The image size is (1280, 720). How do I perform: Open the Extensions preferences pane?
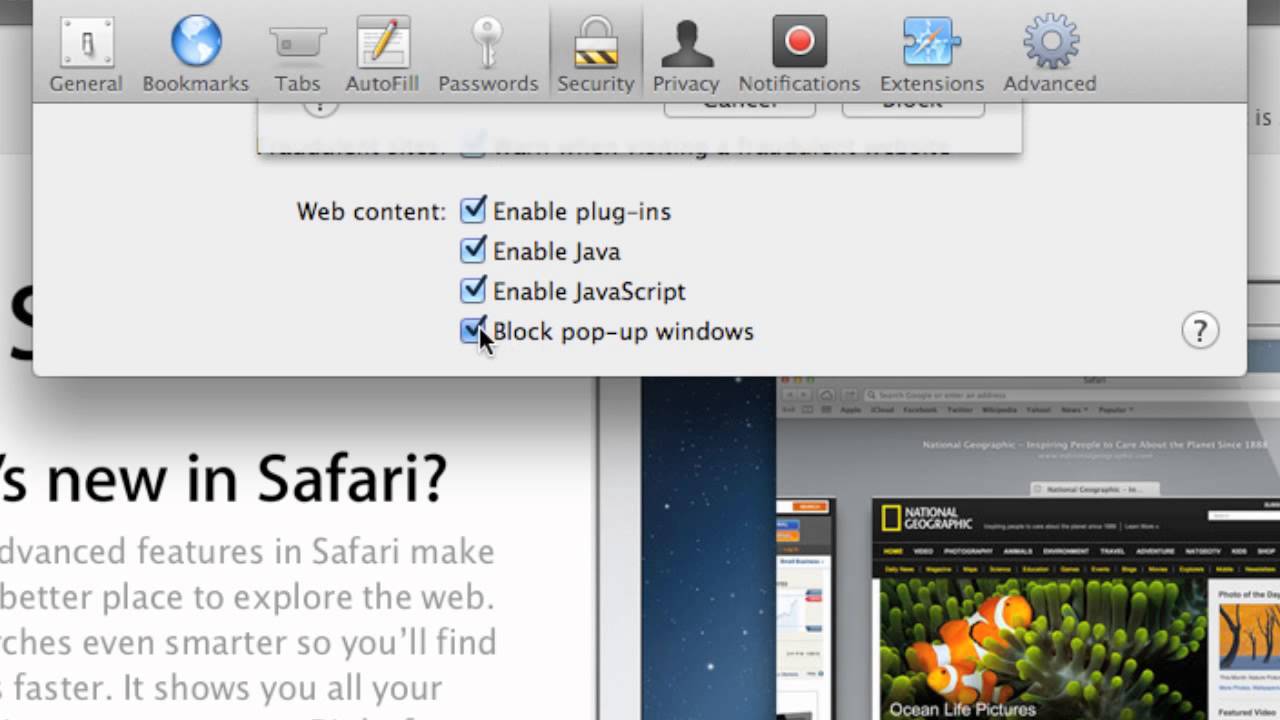click(x=931, y=54)
